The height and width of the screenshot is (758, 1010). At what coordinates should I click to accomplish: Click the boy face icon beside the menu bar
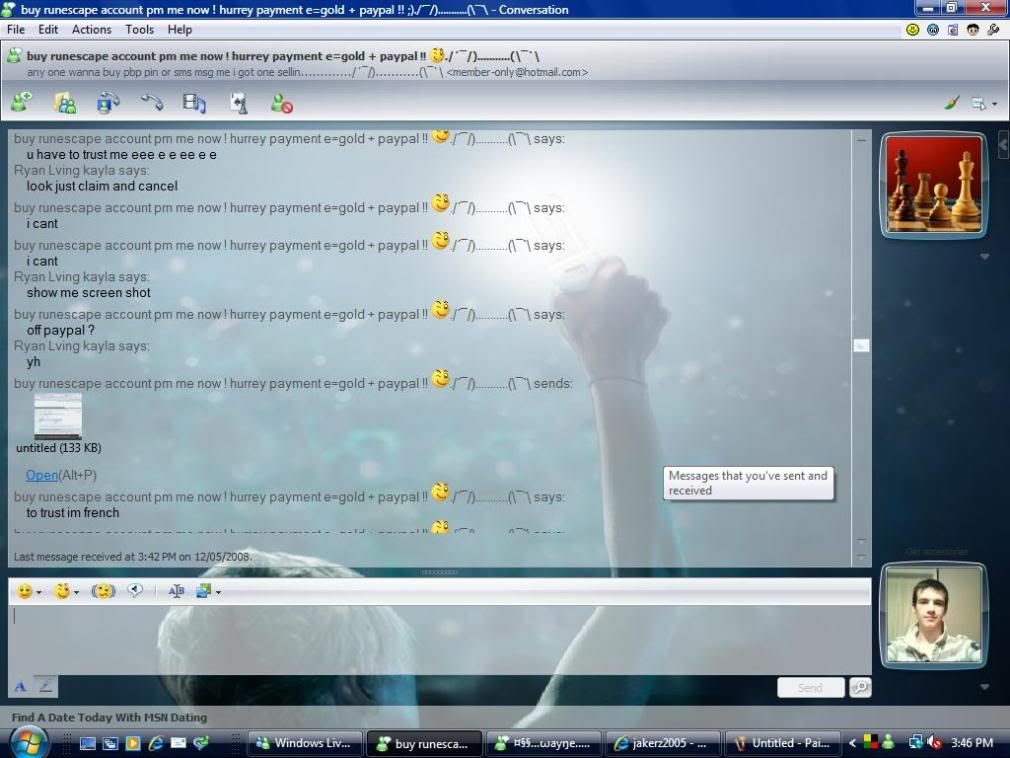click(973, 30)
